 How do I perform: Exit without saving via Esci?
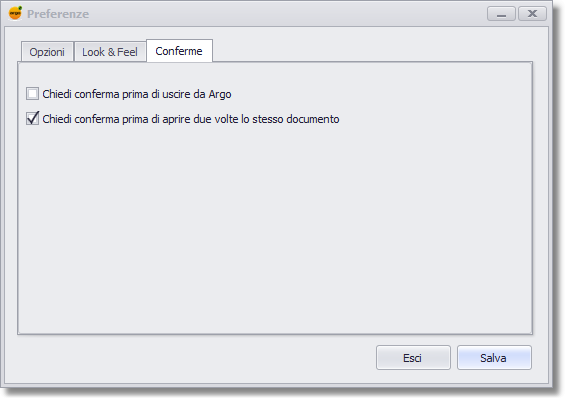413,357
